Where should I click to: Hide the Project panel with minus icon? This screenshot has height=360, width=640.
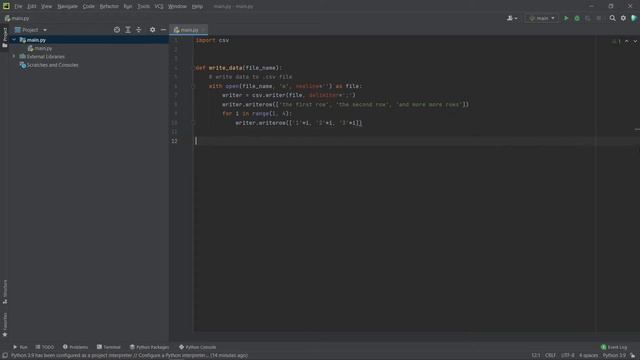coord(163,30)
